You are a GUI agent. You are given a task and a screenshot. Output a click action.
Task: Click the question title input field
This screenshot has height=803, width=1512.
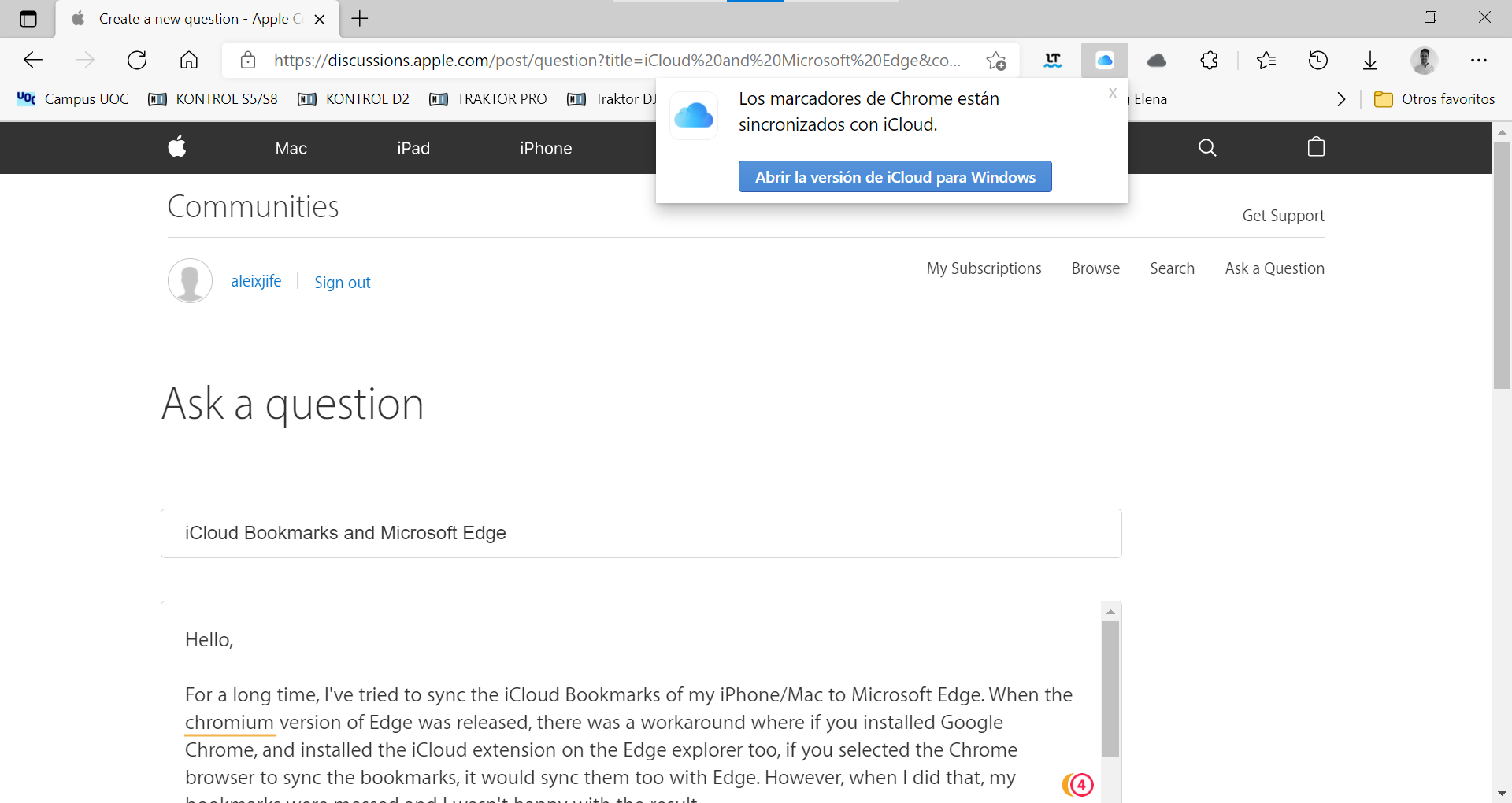[641, 533]
